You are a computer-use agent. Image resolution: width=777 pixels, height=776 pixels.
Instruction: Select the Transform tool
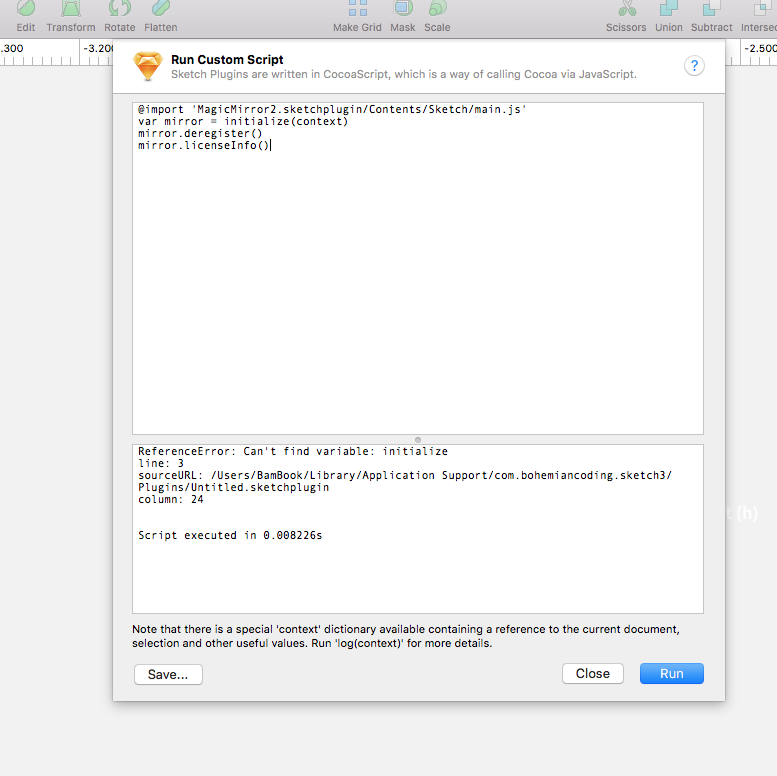coord(71,16)
